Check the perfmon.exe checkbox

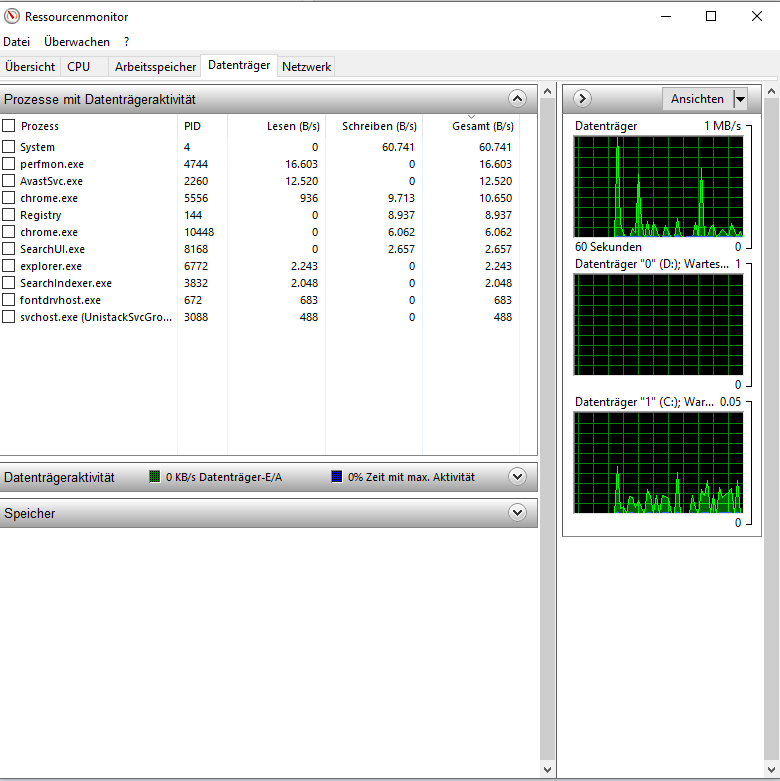8,163
